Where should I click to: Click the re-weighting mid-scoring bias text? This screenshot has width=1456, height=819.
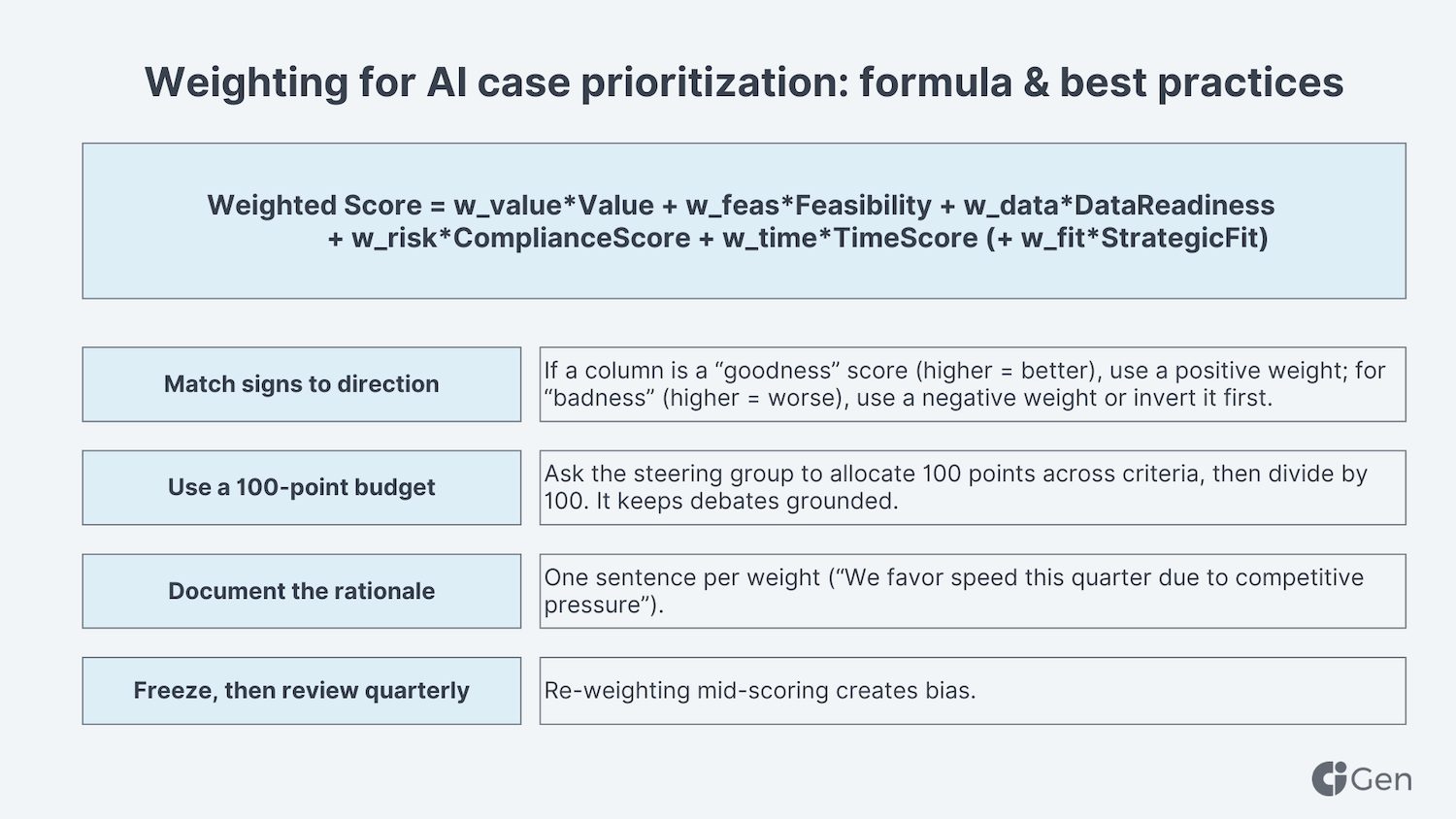click(760, 691)
